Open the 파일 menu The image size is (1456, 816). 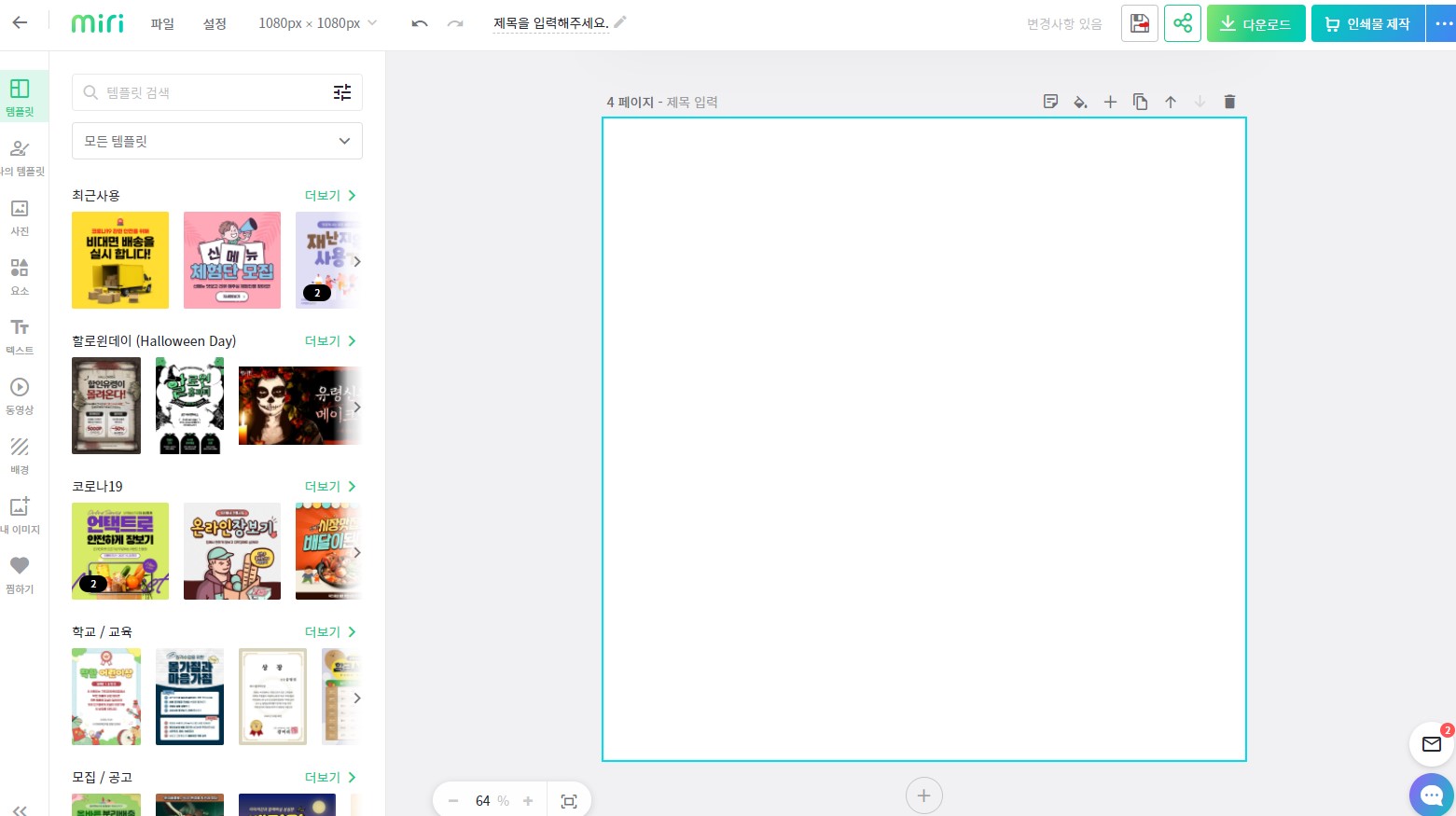click(162, 23)
